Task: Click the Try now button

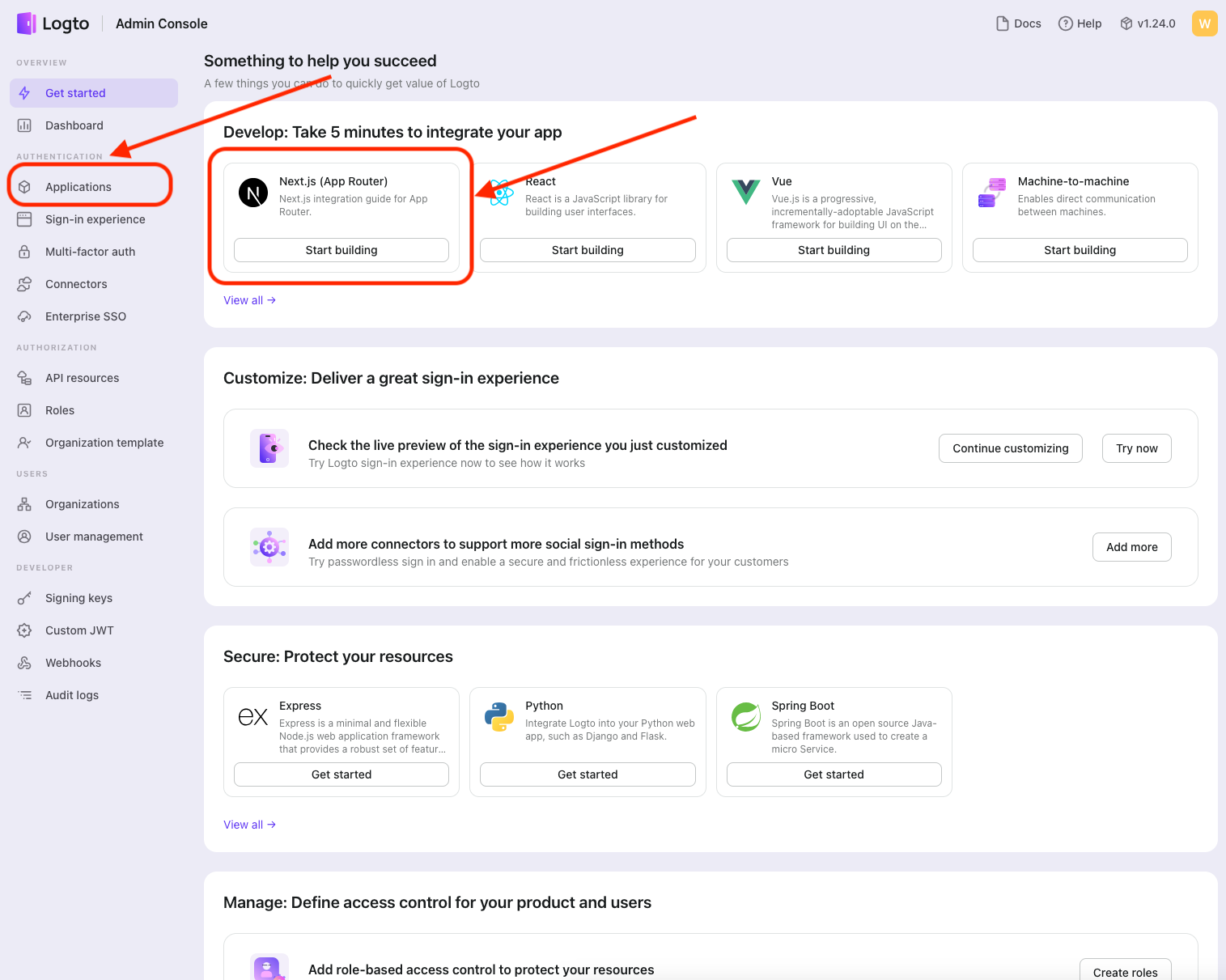Action: pos(1136,448)
